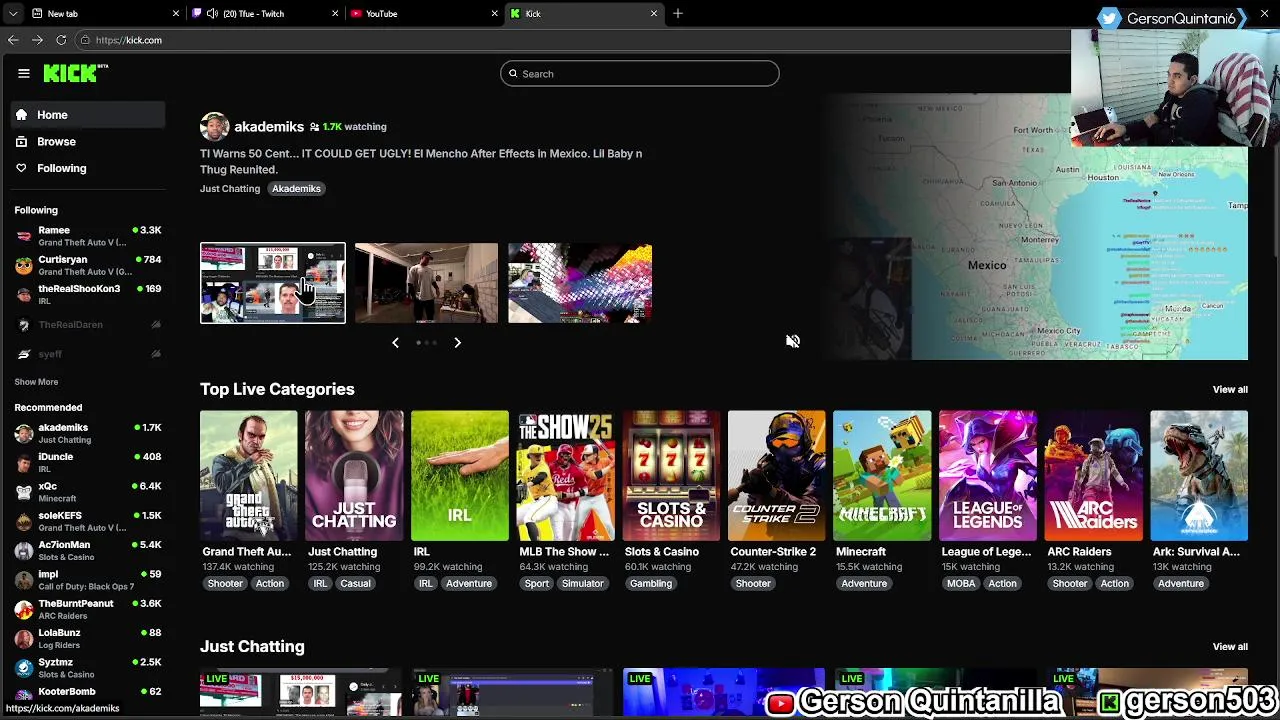Expand Following list with Show more
Viewport: 1280px width, 720px height.
[x=36, y=382]
